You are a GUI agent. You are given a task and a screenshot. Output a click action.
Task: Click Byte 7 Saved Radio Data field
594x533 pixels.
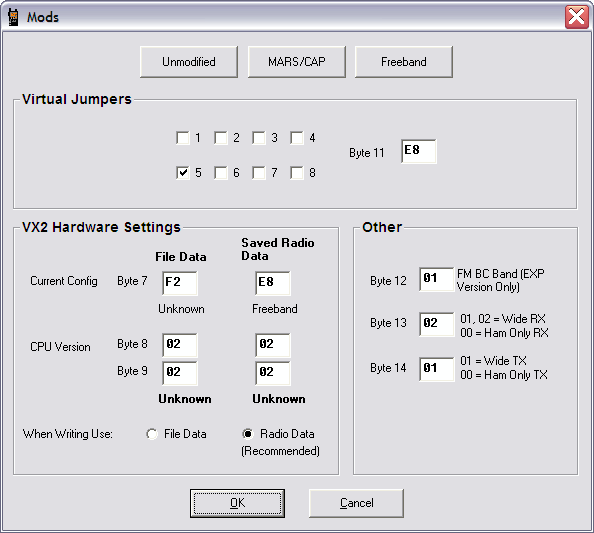point(273,283)
